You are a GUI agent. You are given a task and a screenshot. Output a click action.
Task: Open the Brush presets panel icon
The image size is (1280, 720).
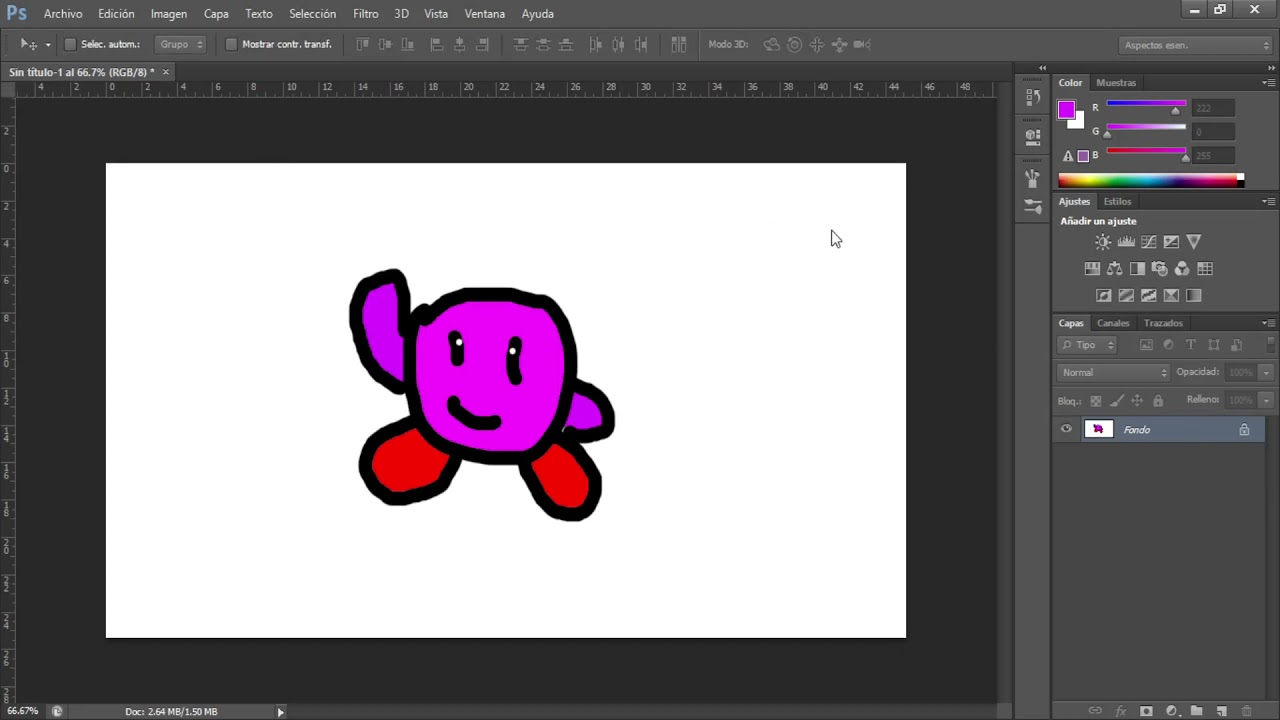click(1033, 205)
